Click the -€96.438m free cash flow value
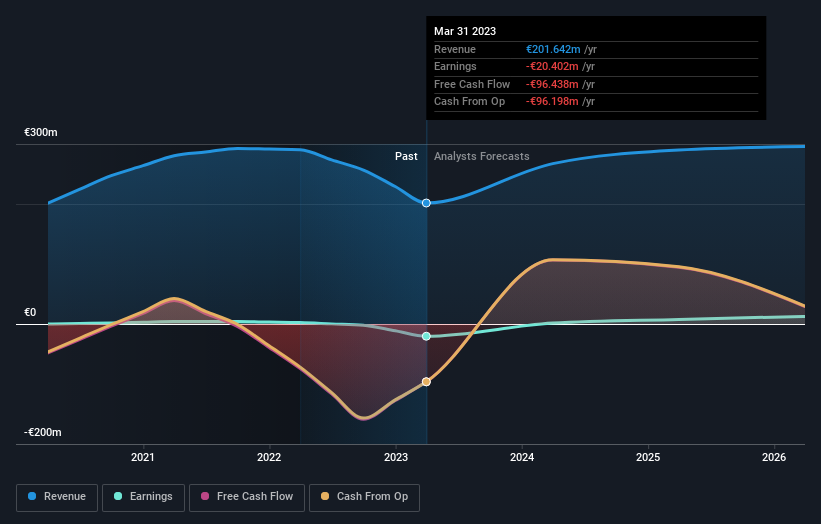Viewport: 821px width, 524px height. coord(552,84)
